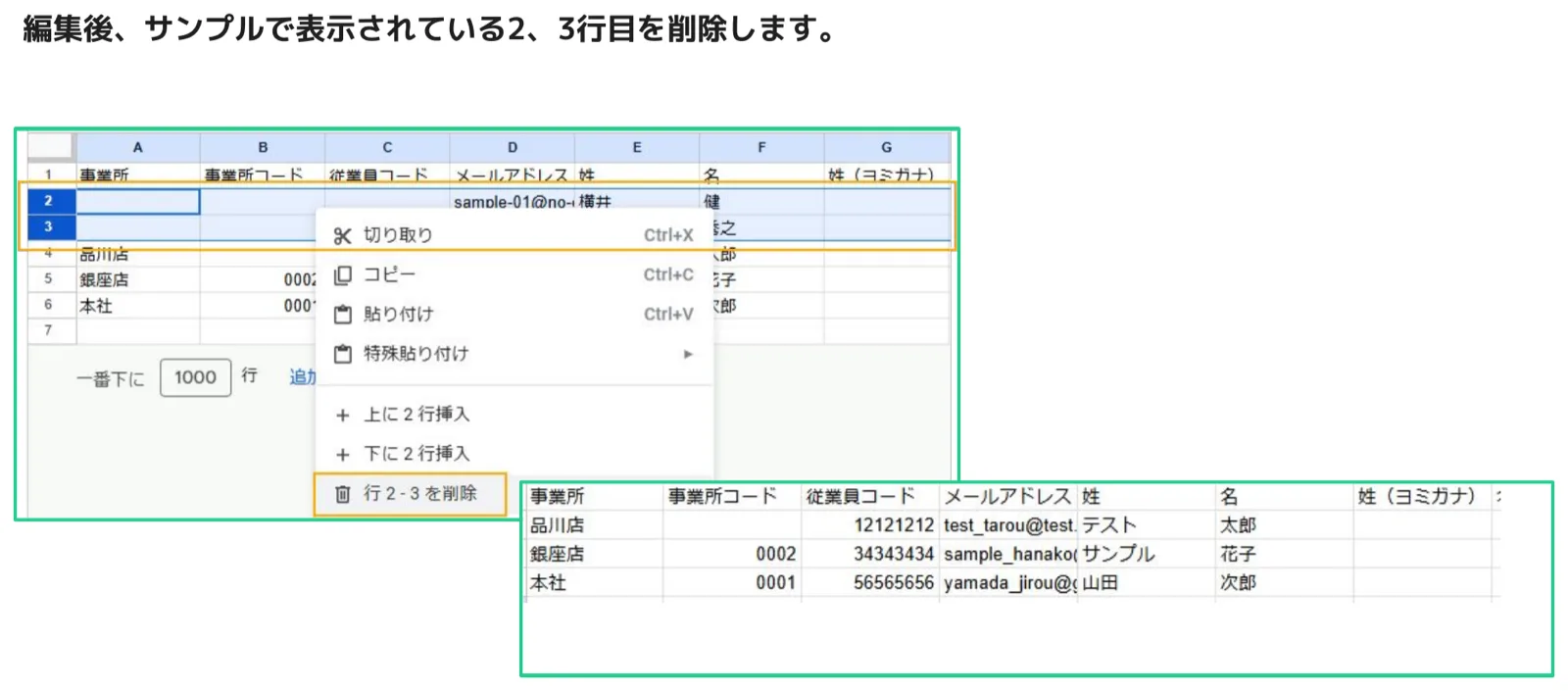The image size is (1568, 691).
Task: Choose コピー from the context menu
Action: point(514,275)
